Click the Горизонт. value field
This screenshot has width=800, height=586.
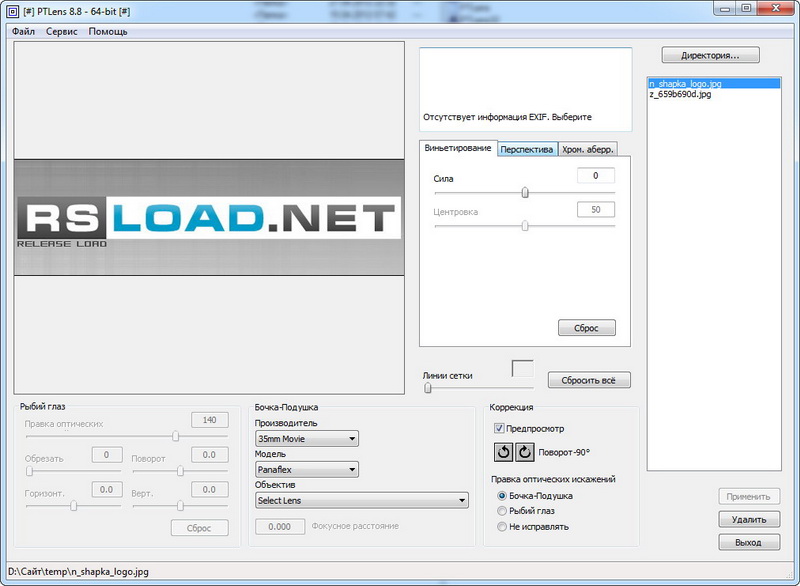coord(107,490)
